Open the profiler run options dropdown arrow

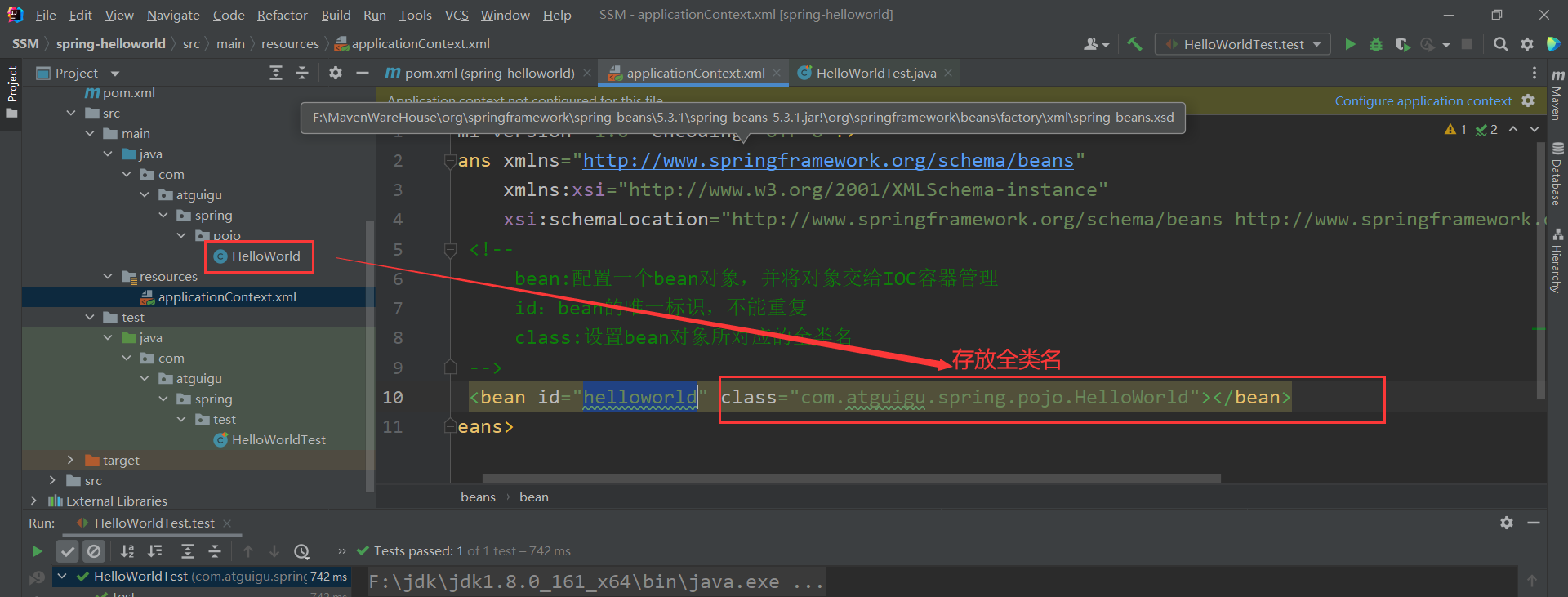coord(1446,45)
